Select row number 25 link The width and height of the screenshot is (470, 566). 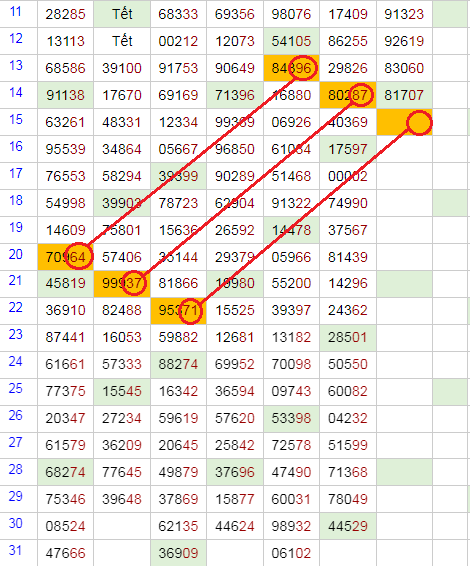16,389
